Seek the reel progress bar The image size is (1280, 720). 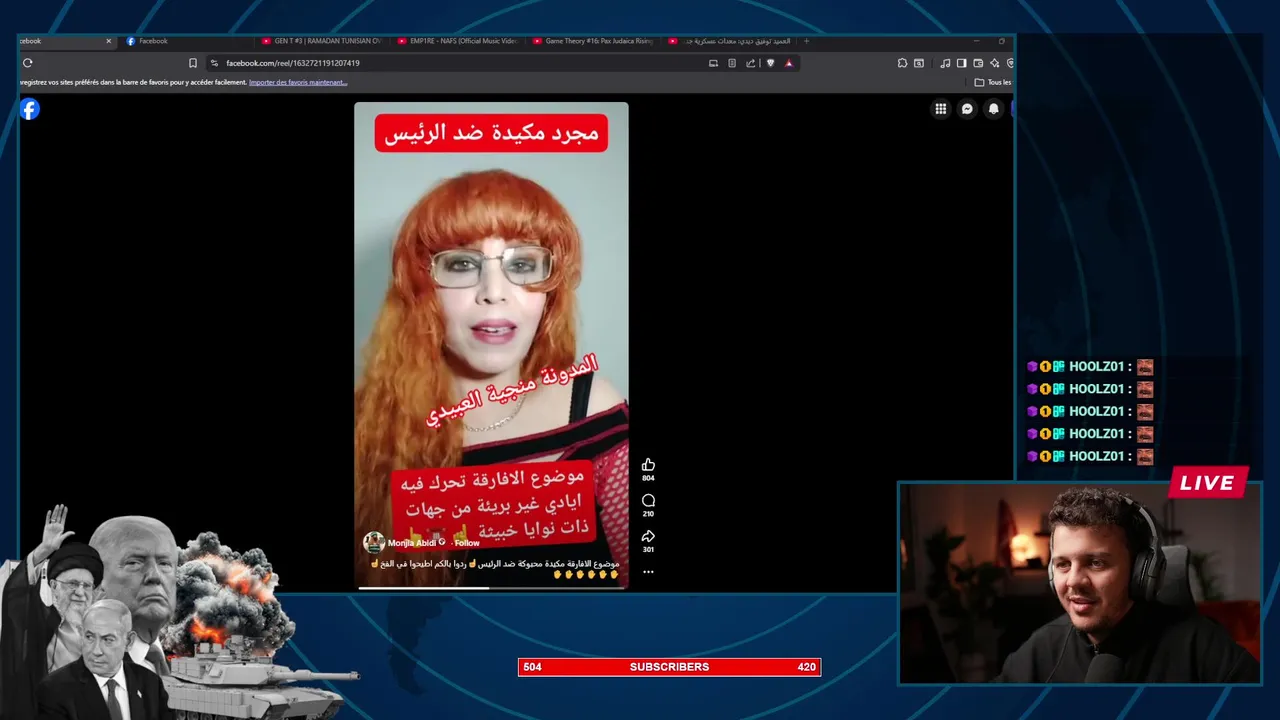[x=491, y=588]
